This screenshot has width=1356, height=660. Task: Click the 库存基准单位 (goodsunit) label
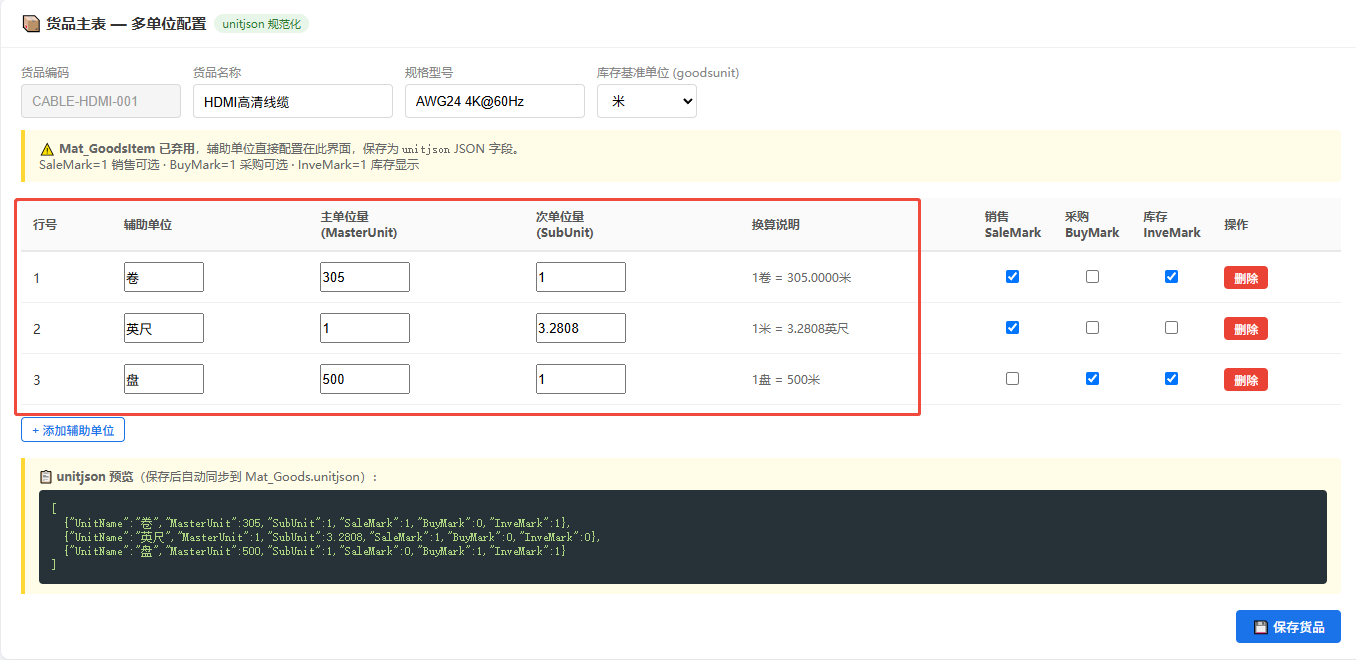tap(668, 73)
